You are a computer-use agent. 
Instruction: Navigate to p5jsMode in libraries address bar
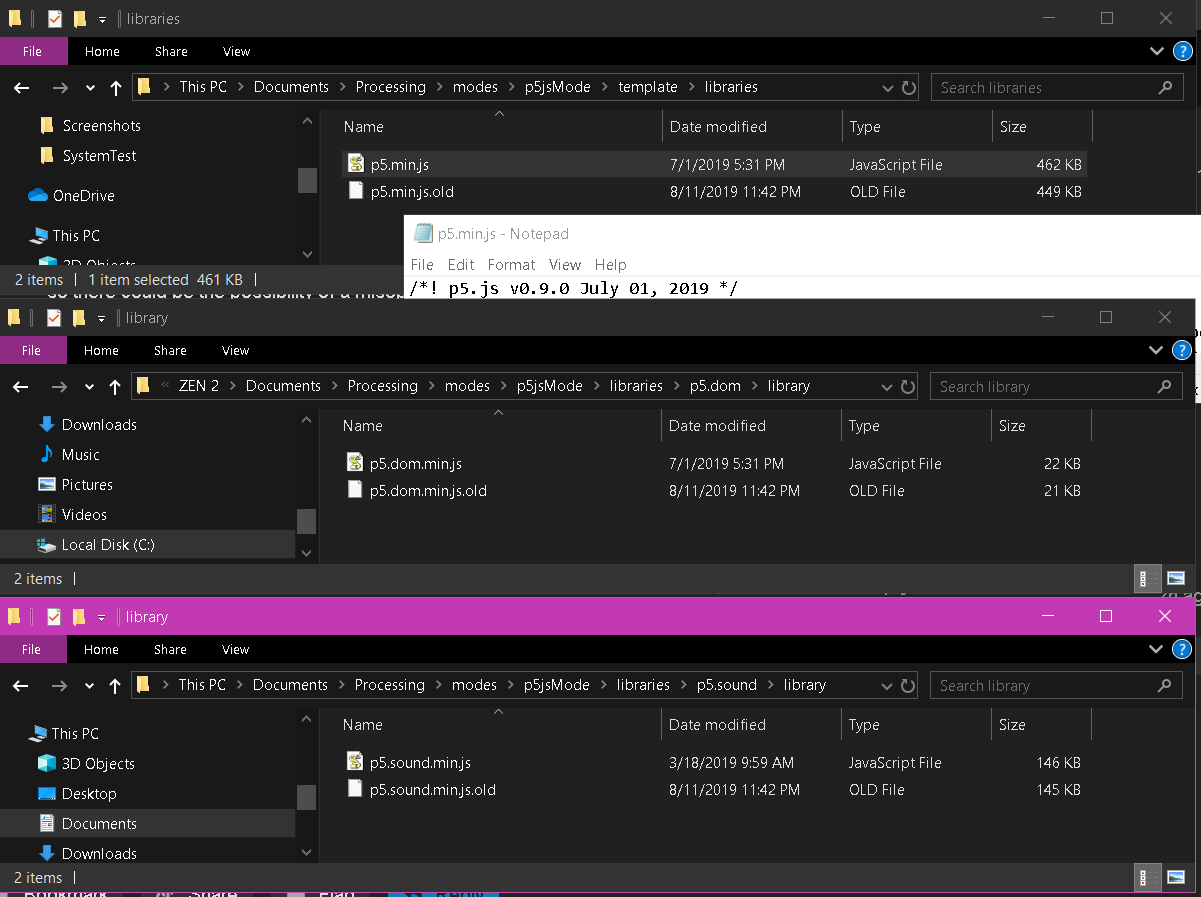point(558,87)
